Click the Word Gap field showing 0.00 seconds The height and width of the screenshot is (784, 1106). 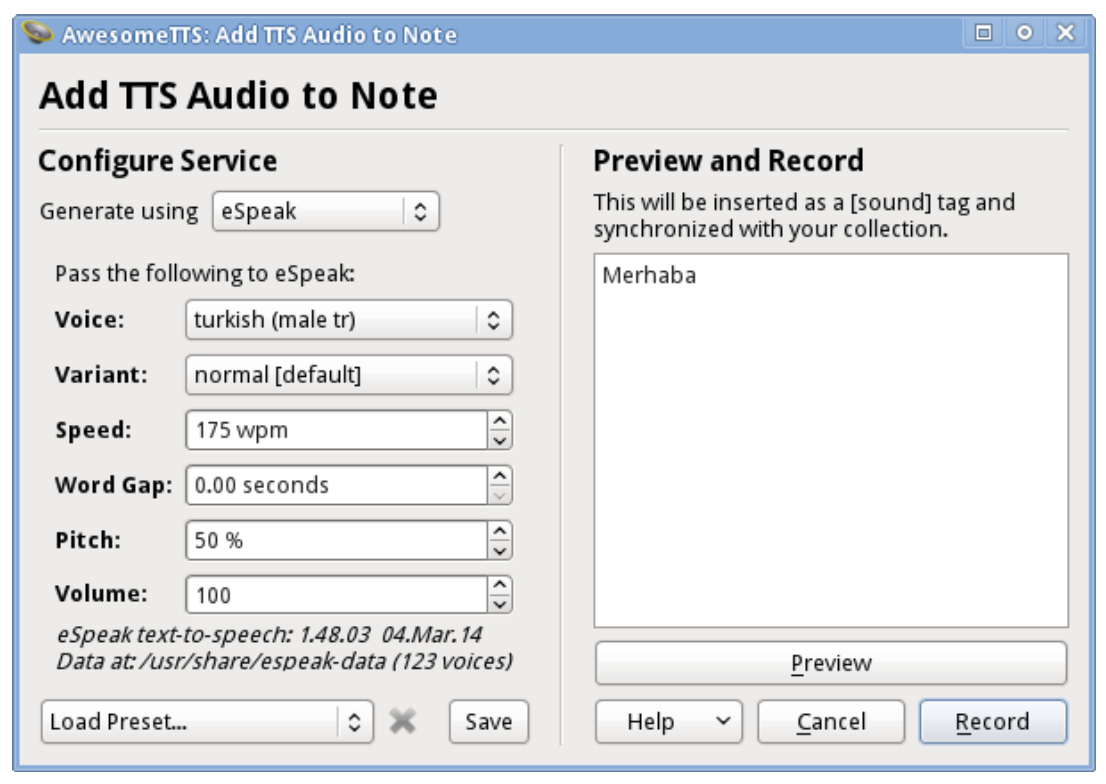pos(336,485)
